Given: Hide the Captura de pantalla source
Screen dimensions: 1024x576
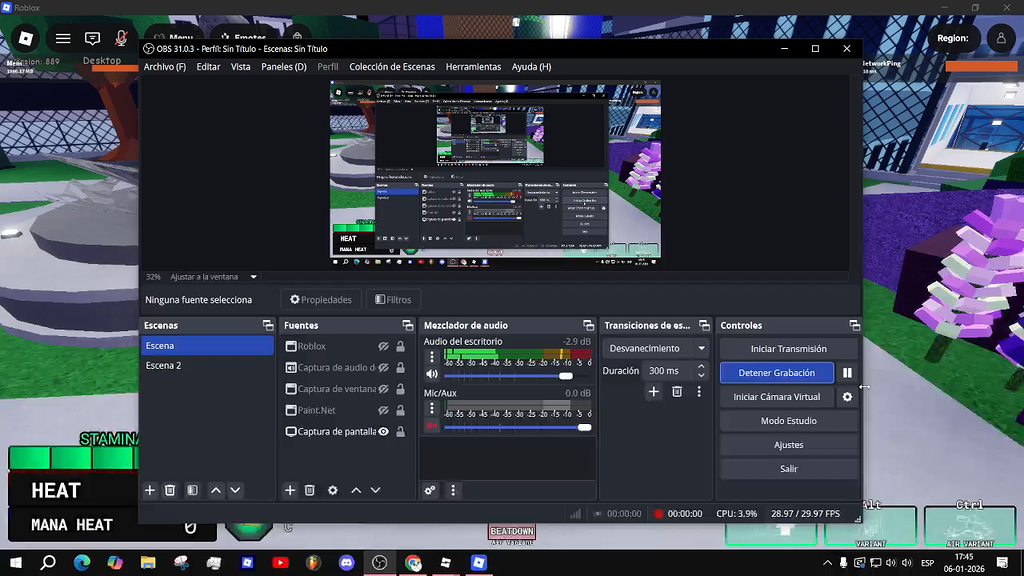Looking at the screenshot, I should coord(383,431).
